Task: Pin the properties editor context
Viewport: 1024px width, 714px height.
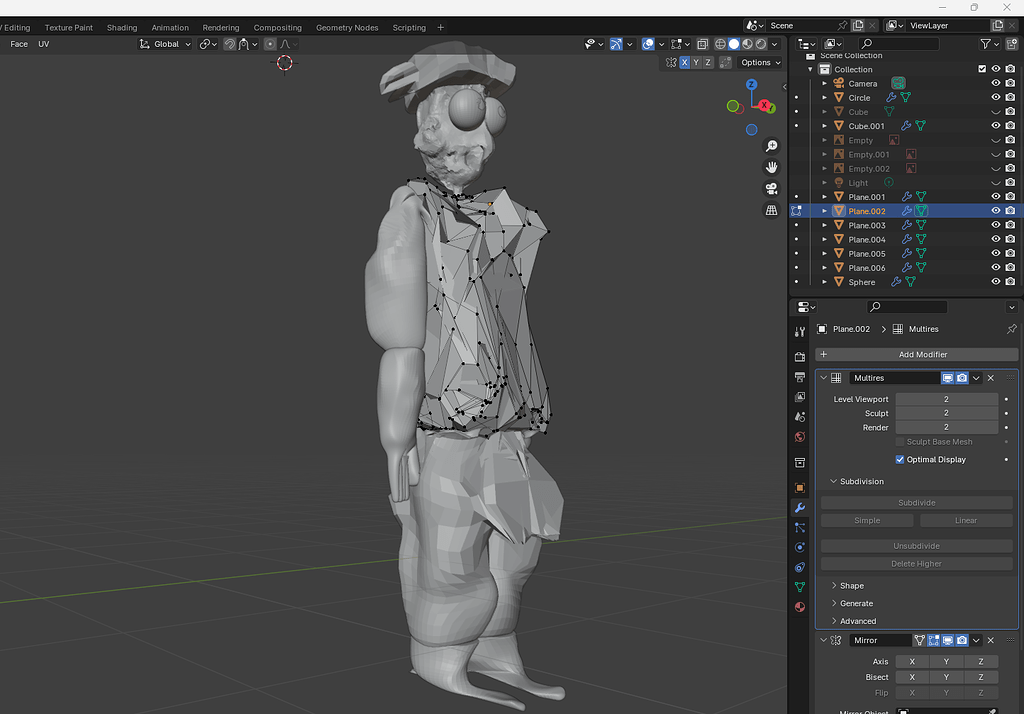Action: pyautogui.click(x=1012, y=329)
